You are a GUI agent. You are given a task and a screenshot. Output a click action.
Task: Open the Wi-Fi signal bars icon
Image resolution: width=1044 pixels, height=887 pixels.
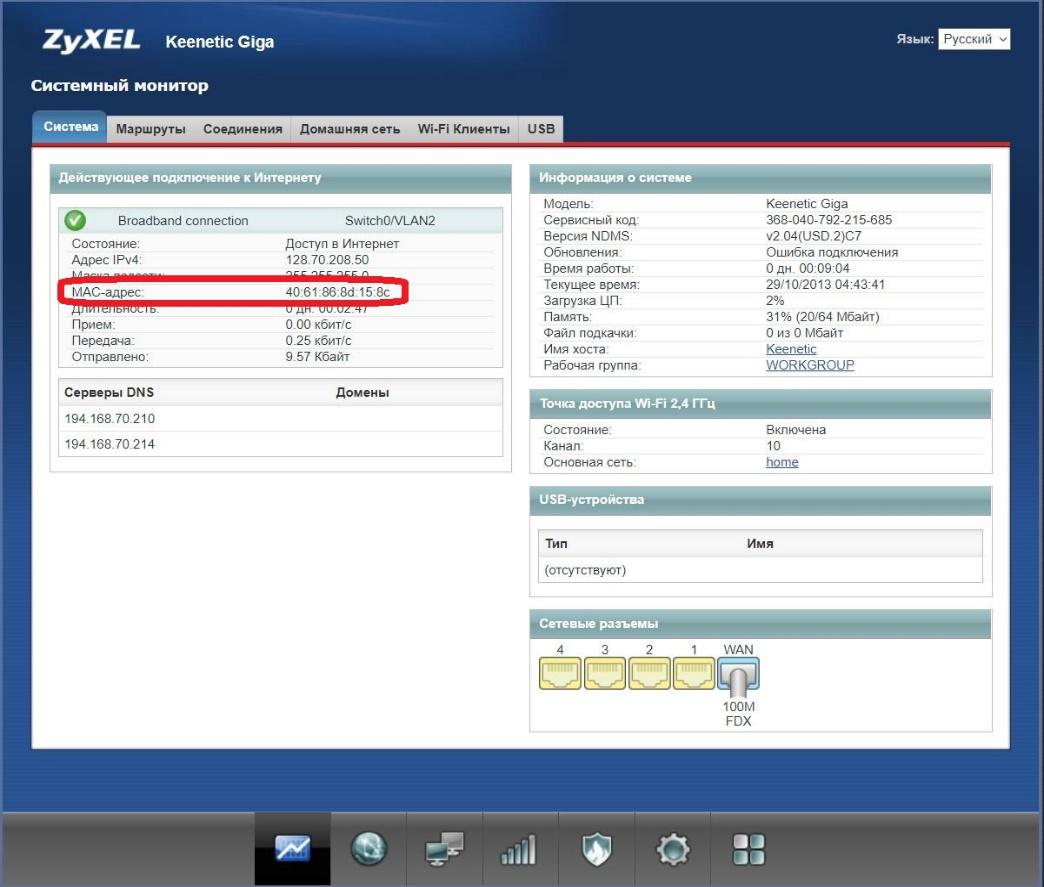click(518, 849)
